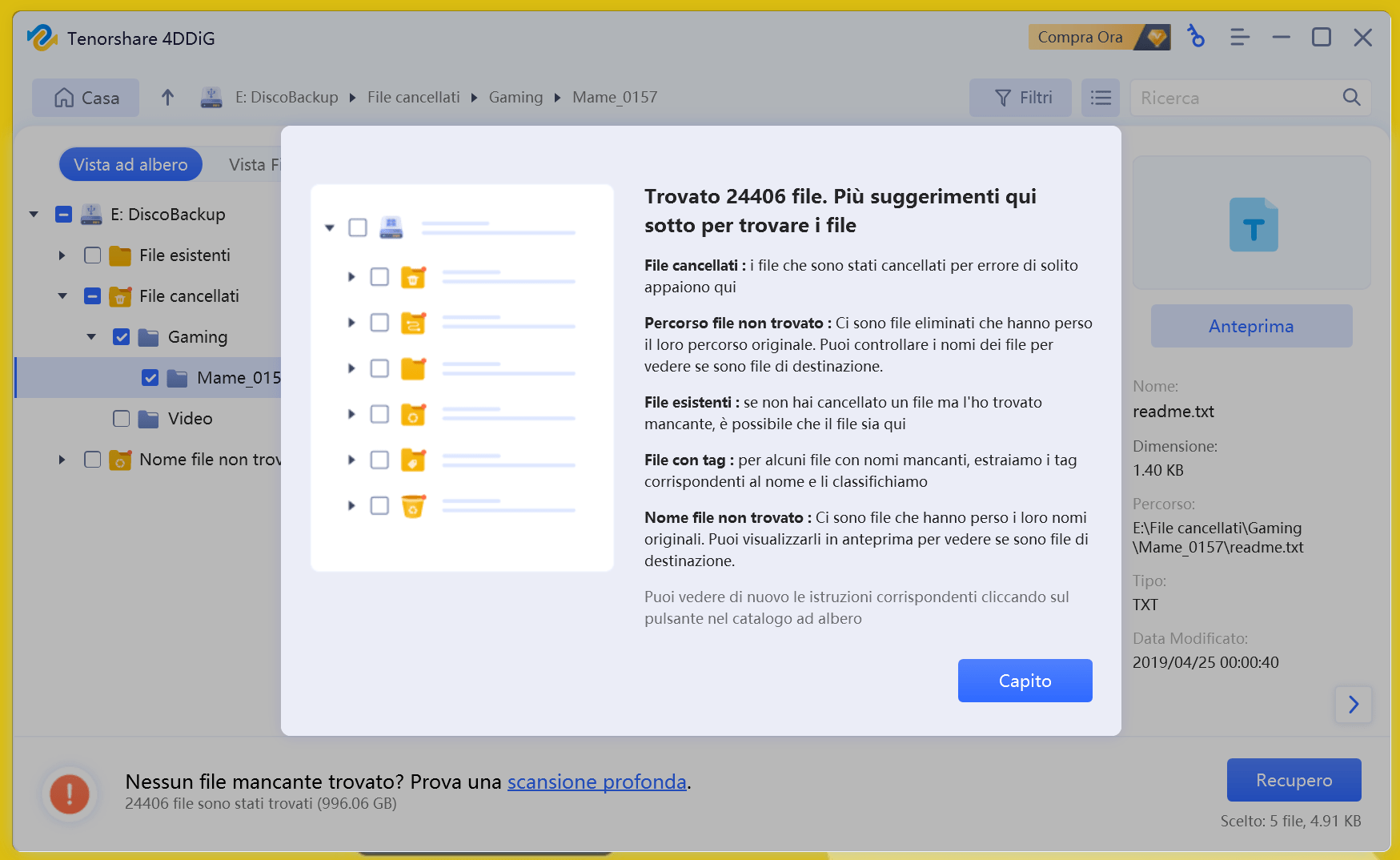Screen dimensions: 1400x860
Task: Uncheck the Mame_0157 folder checkbox
Action: coord(150,378)
